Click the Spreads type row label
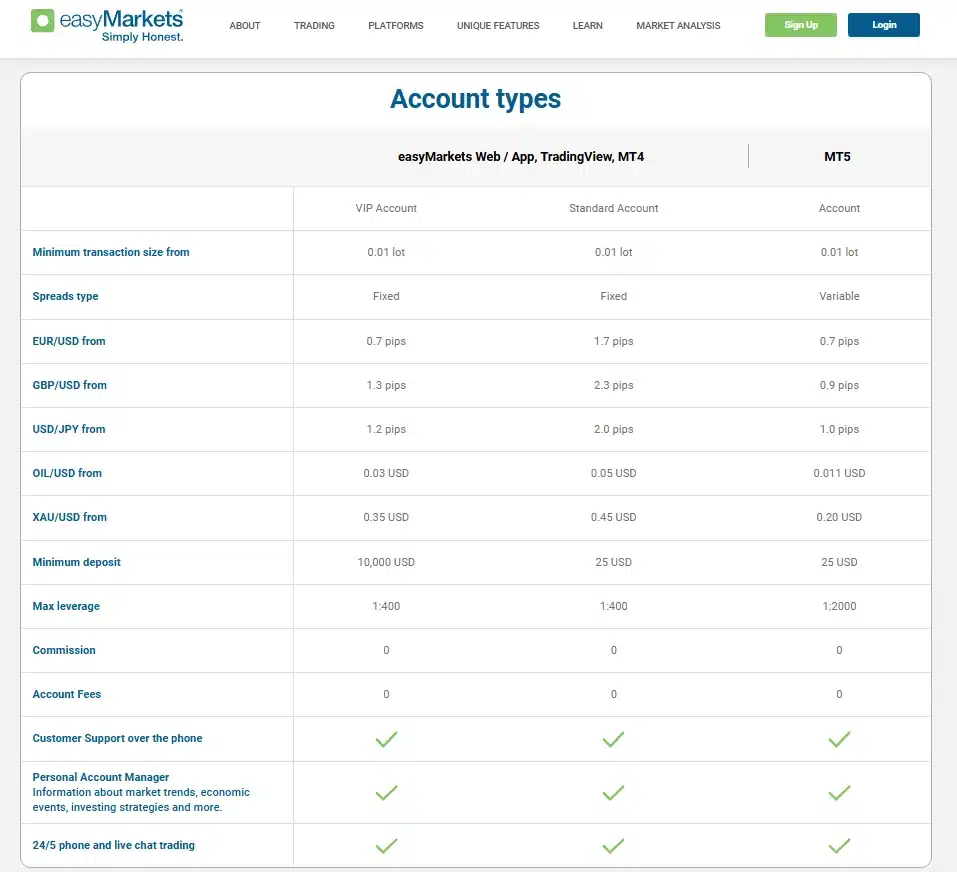957x872 pixels. tap(65, 296)
